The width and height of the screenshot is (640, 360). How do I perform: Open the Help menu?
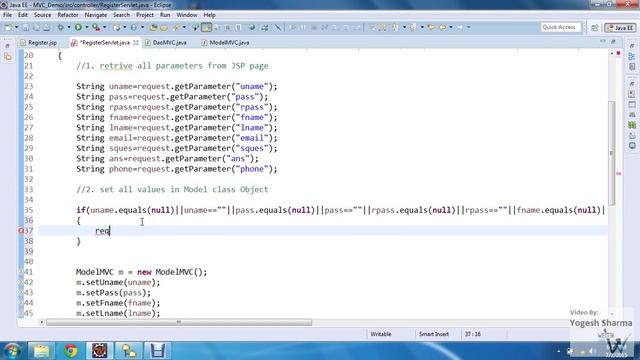click(209, 15)
